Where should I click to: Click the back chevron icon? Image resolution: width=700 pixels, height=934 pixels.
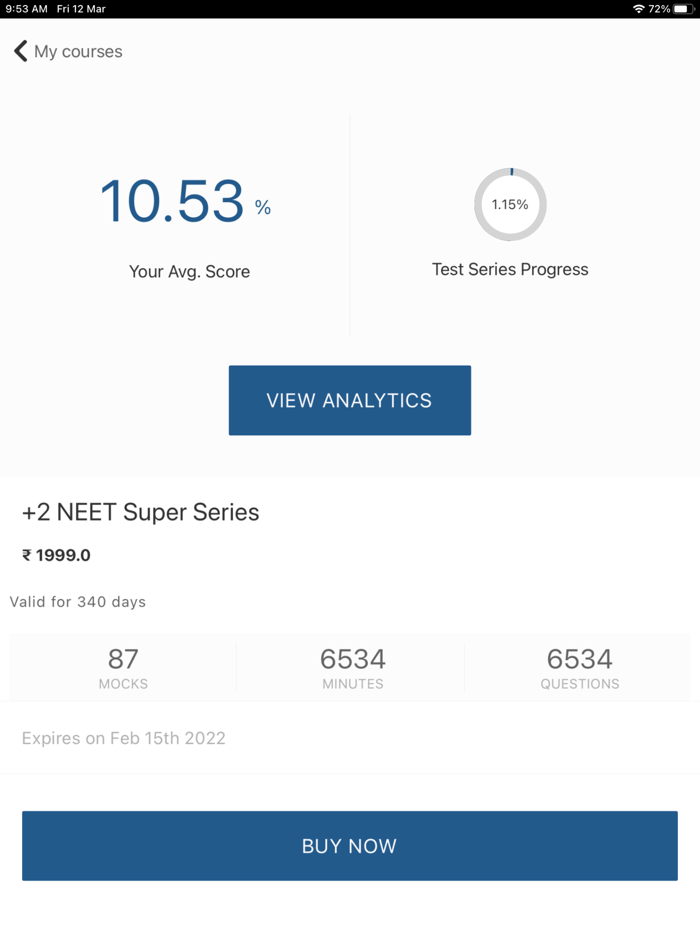click(20, 51)
